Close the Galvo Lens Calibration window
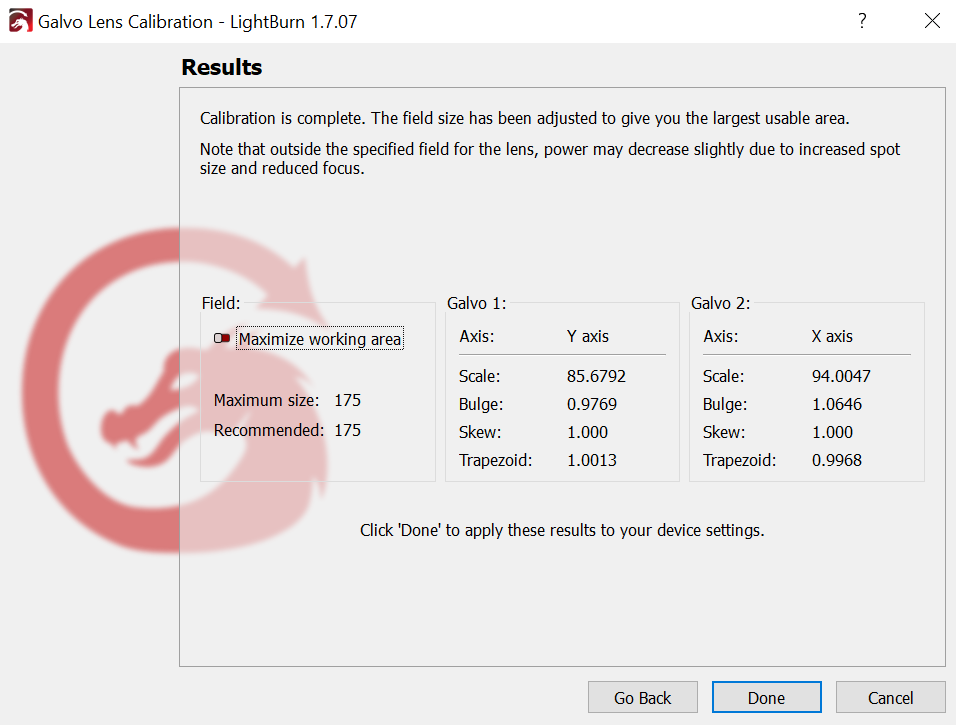This screenshot has width=956, height=725. pos(932,21)
